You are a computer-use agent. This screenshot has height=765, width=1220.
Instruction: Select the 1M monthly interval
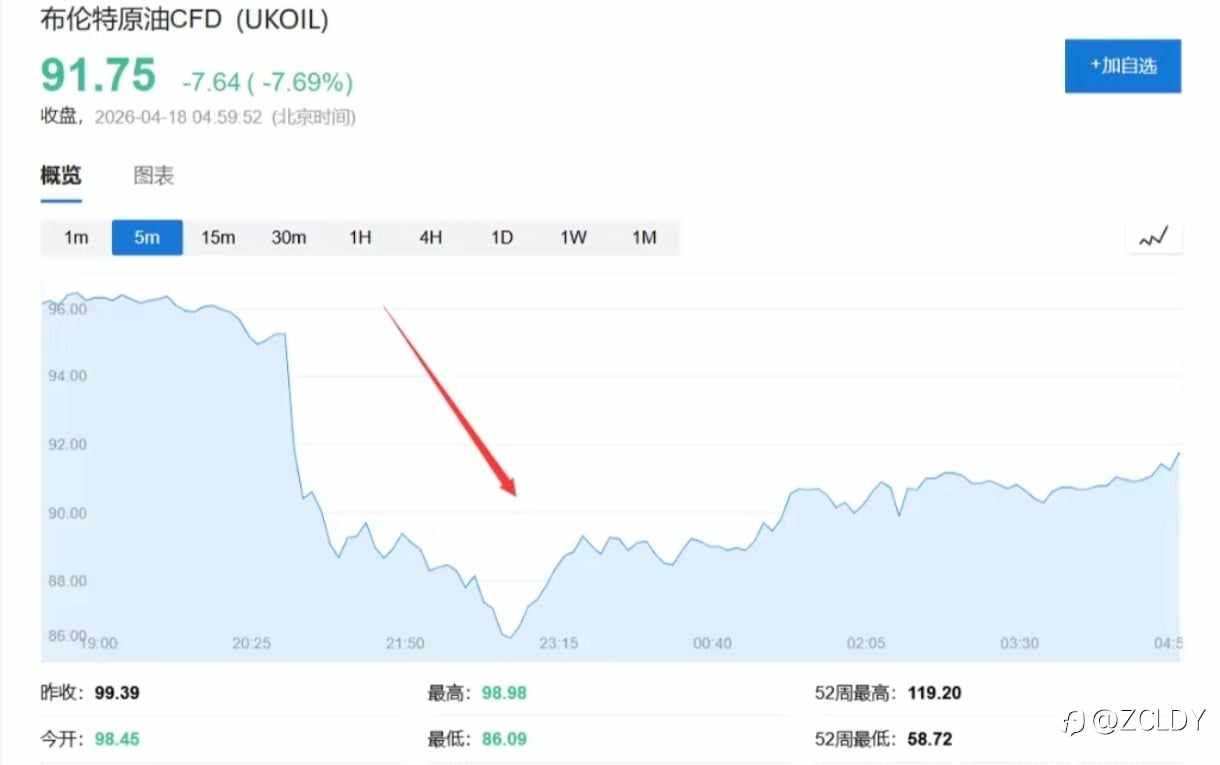644,238
